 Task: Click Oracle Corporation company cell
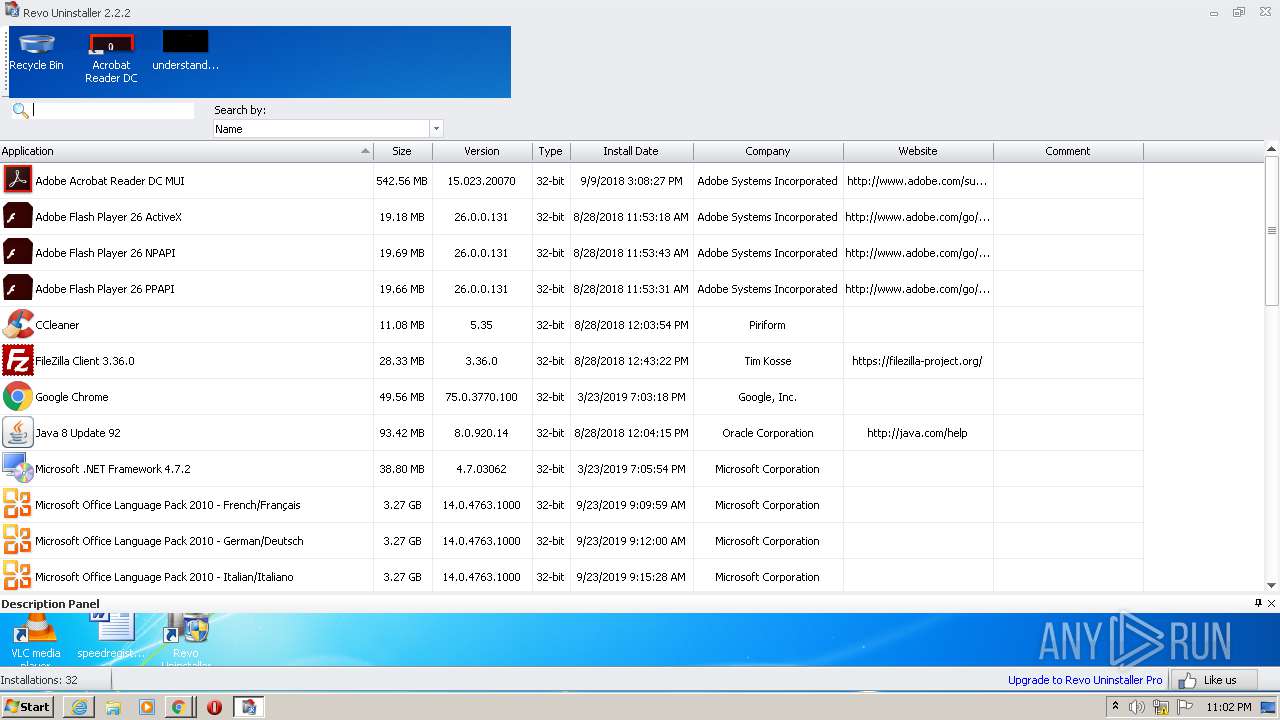click(767, 433)
